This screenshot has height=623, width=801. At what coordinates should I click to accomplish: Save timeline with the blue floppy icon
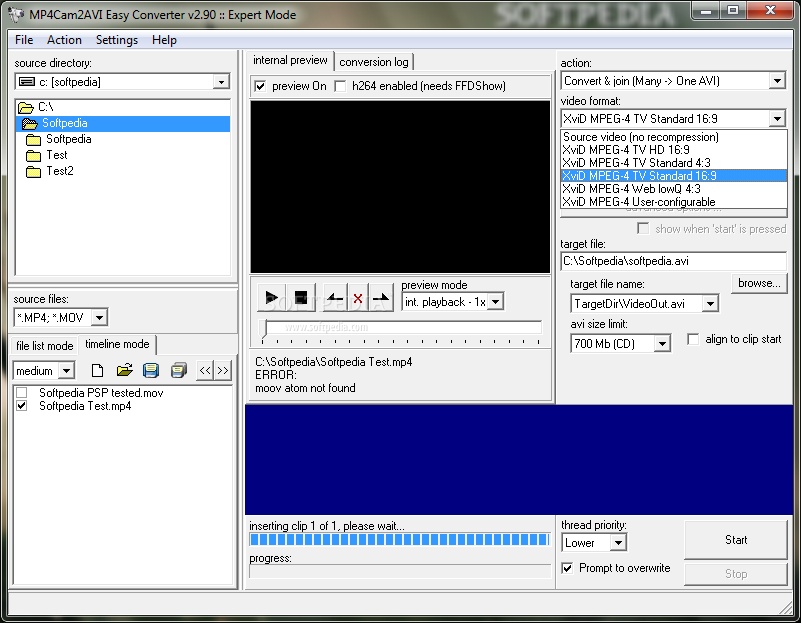click(151, 370)
